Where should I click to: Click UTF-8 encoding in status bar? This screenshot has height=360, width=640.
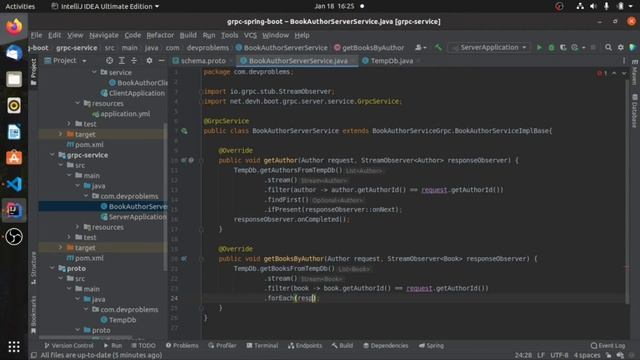[559, 356]
